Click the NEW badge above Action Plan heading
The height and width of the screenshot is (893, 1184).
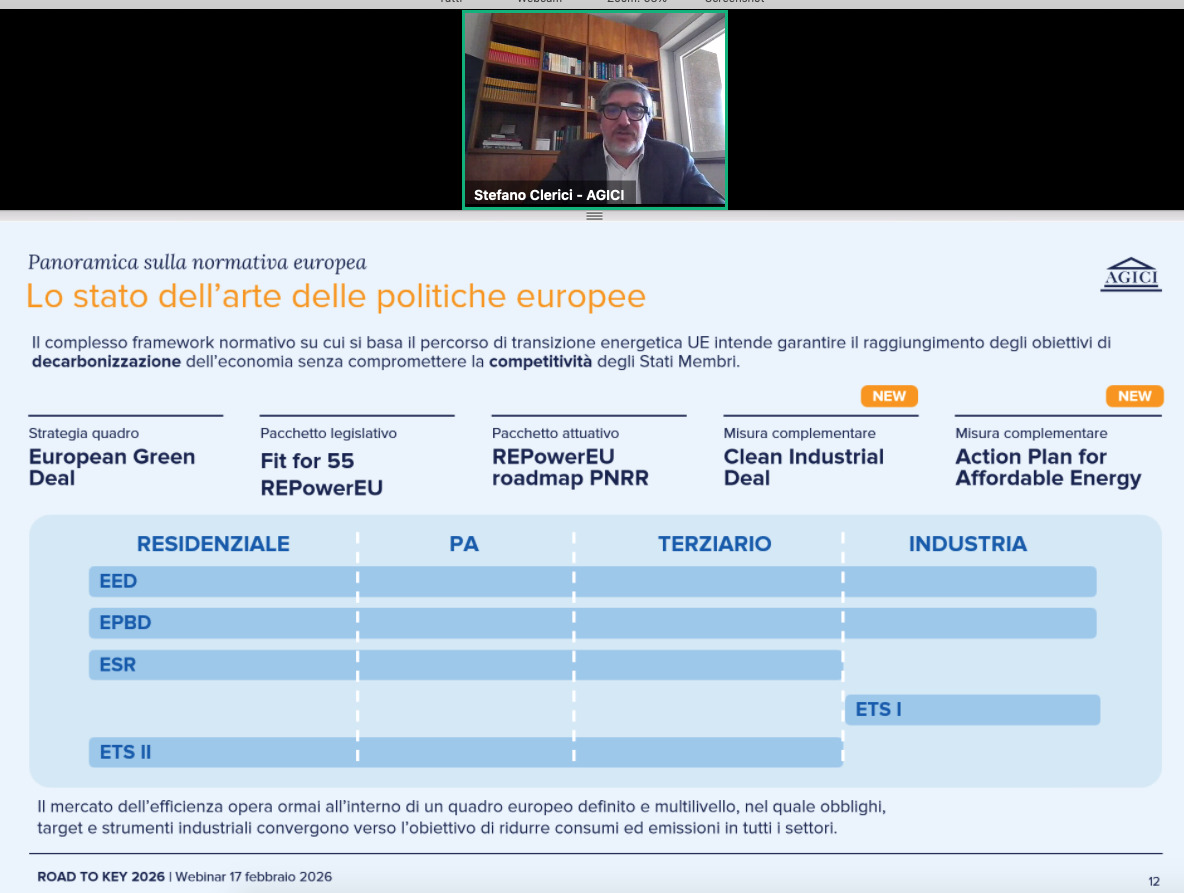click(x=1134, y=396)
